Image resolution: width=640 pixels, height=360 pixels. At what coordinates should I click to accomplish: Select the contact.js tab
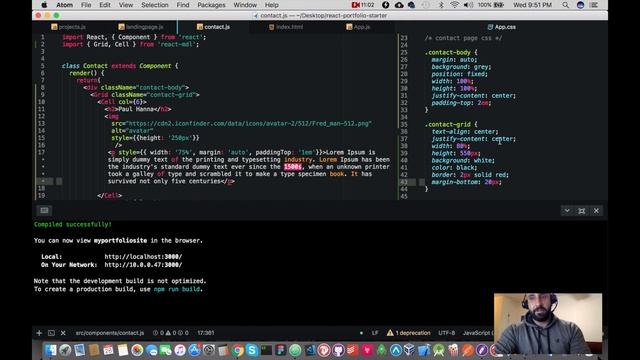[x=213, y=27]
